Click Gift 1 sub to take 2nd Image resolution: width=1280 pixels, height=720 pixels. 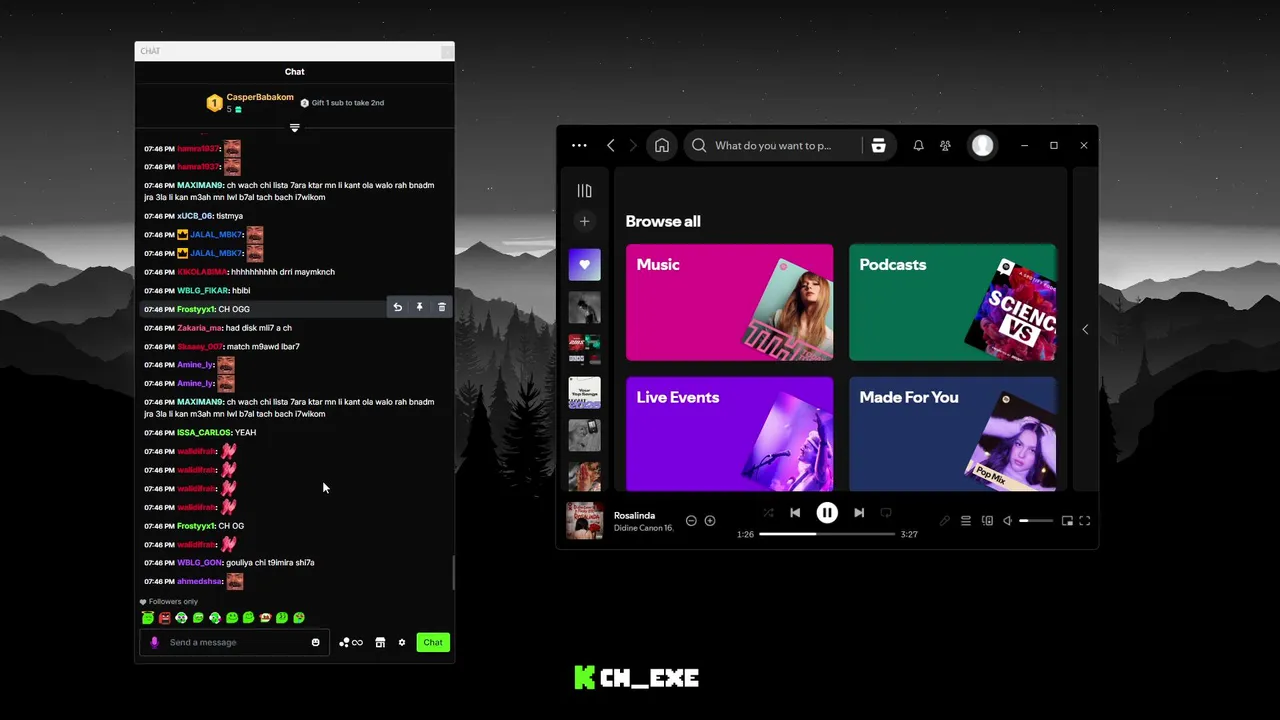pyautogui.click(x=347, y=103)
